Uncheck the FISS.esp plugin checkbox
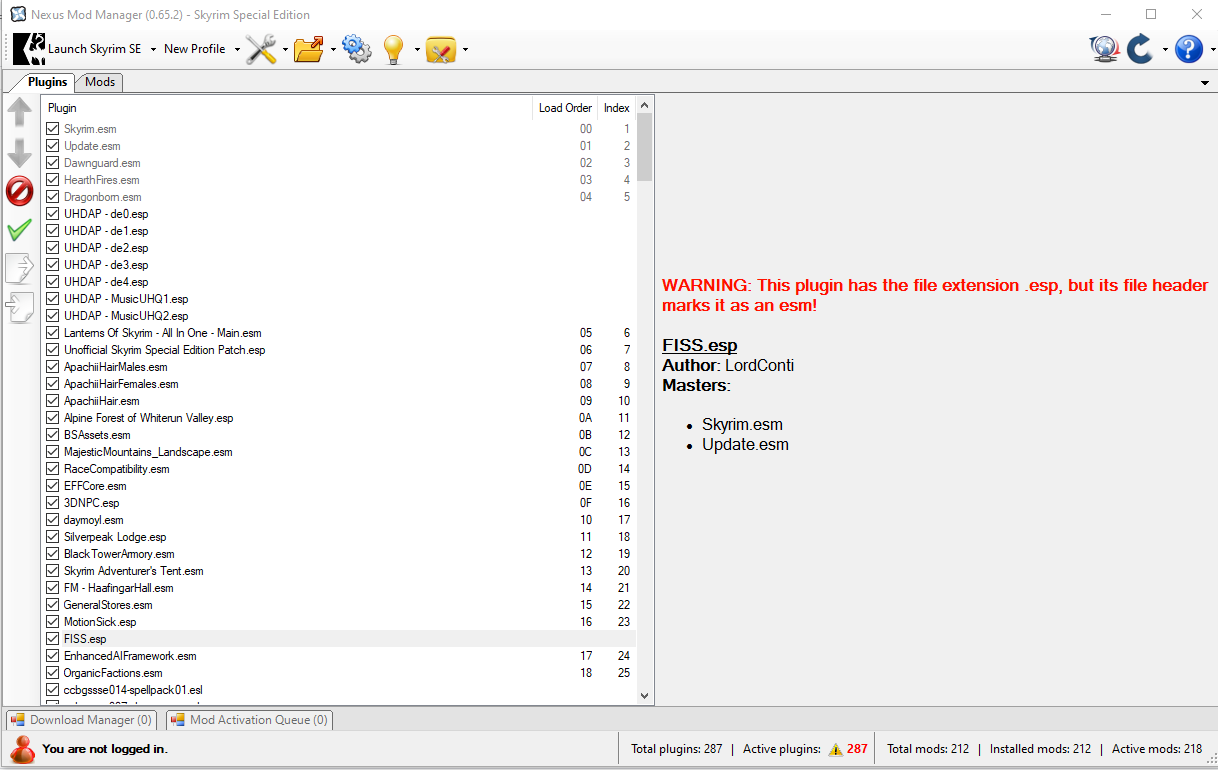This screenshot has height=770, width=1218. (x=53, y=639)
